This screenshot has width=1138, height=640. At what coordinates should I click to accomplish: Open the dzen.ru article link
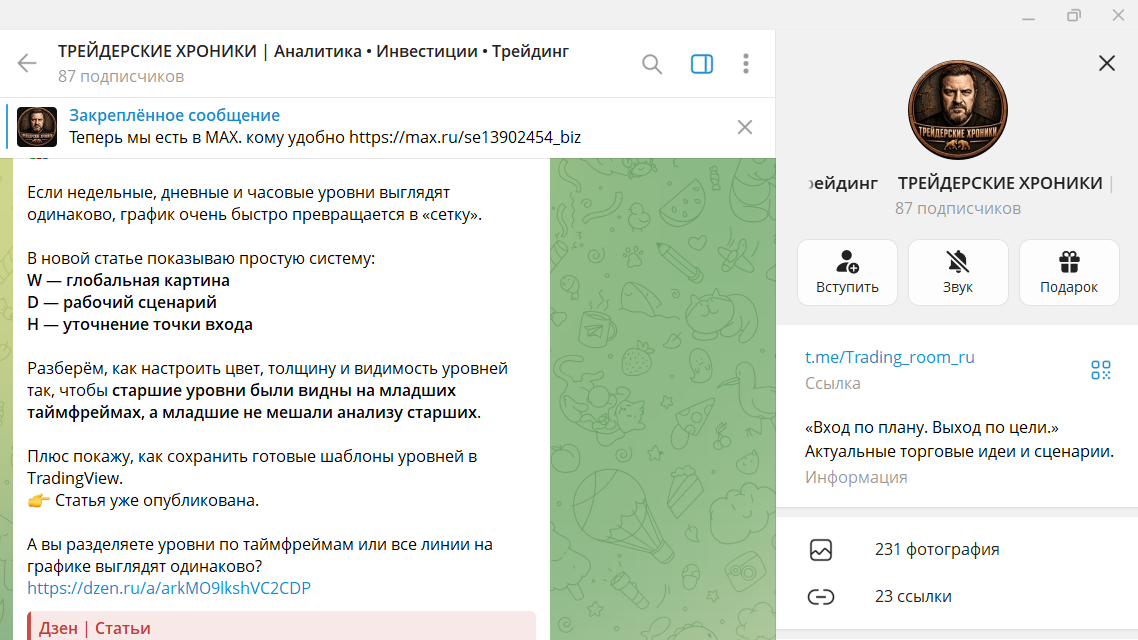click(169, 588)
